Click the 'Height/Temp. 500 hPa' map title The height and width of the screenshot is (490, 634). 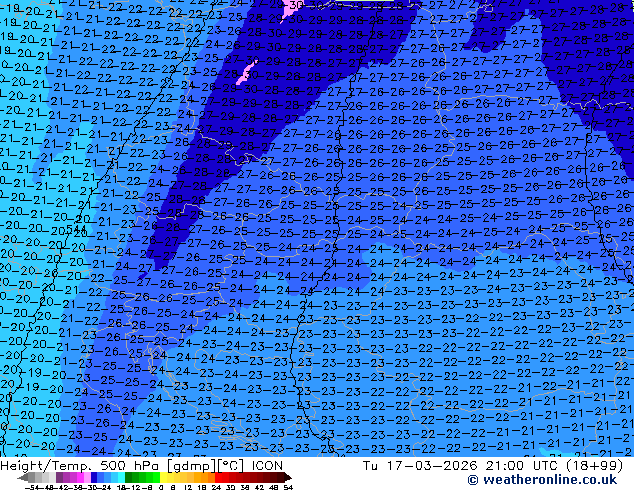point(80,466)
